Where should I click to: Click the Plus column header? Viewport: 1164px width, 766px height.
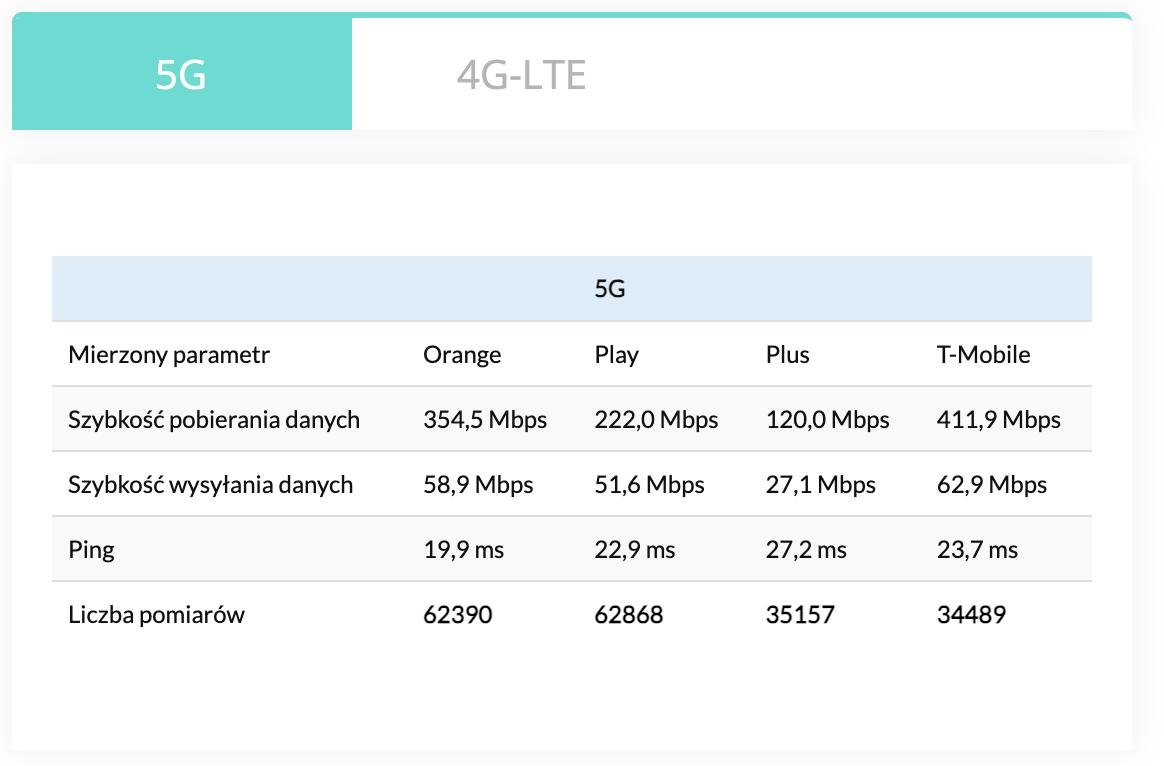click(787, 354)
